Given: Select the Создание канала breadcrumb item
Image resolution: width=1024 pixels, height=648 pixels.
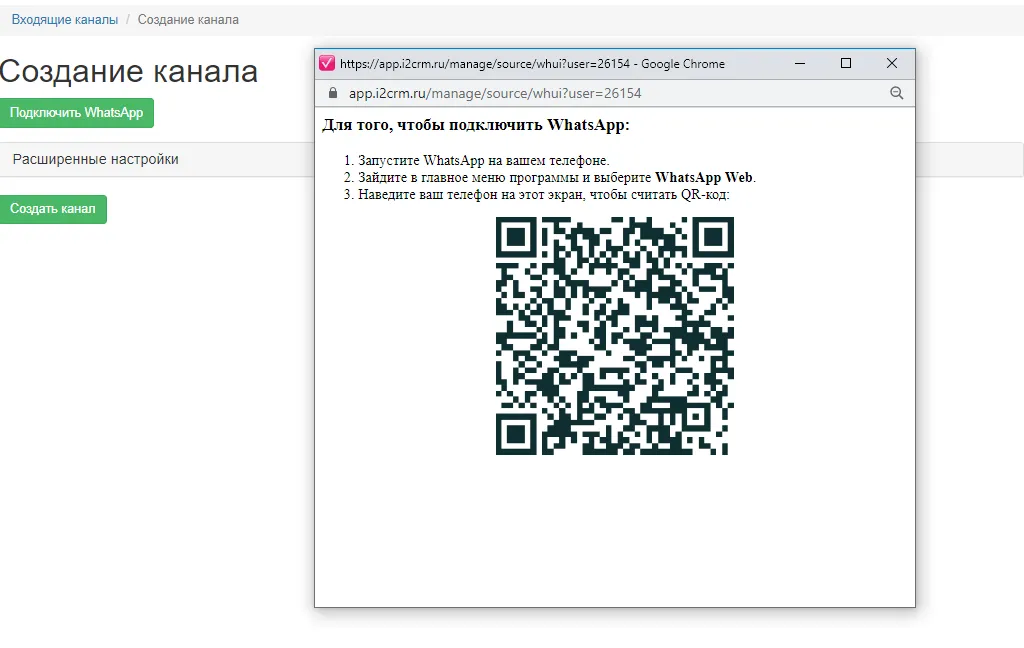Looking at the screenshot, I should click(188, 19).
